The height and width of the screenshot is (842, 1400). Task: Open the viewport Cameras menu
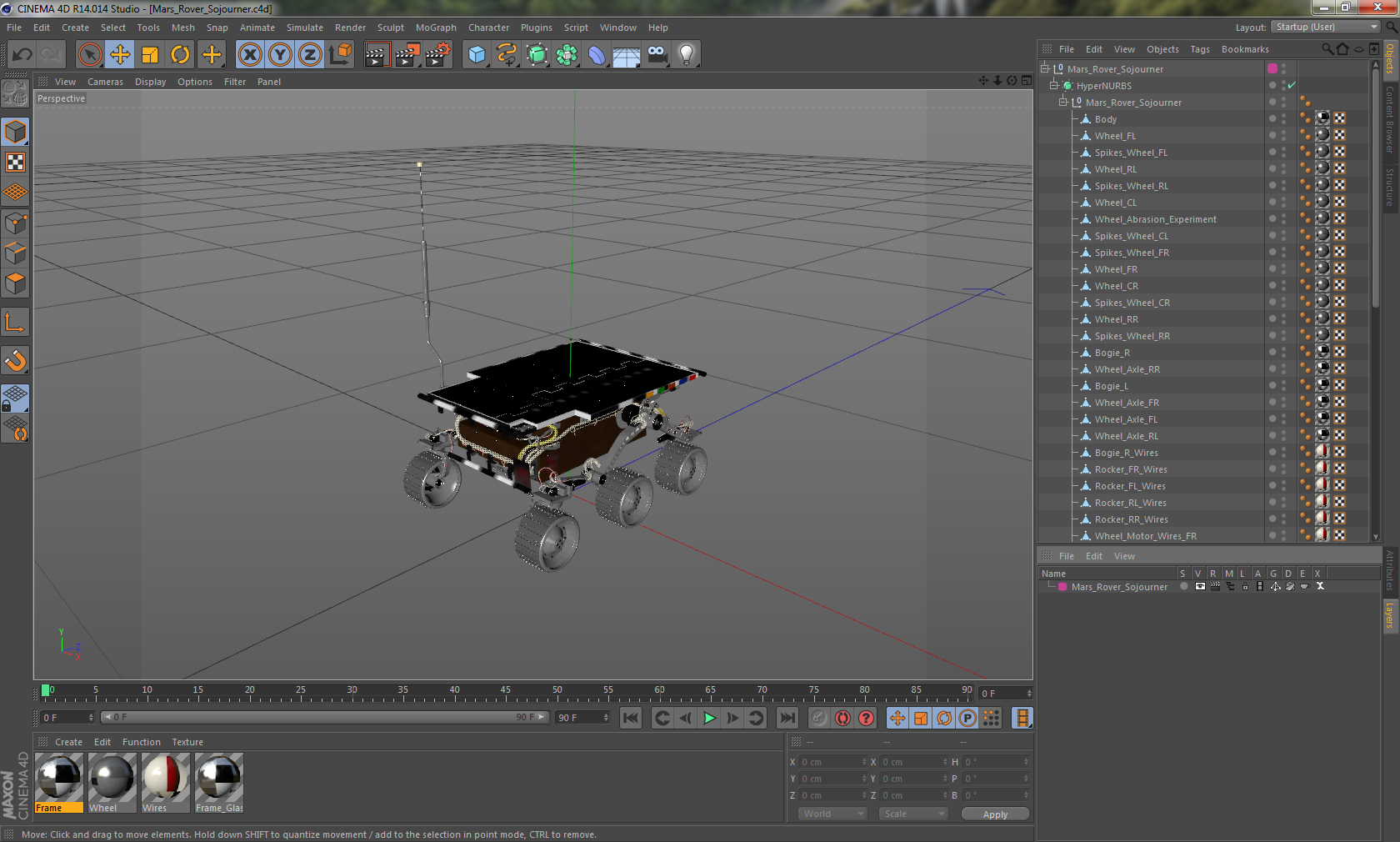105,82
